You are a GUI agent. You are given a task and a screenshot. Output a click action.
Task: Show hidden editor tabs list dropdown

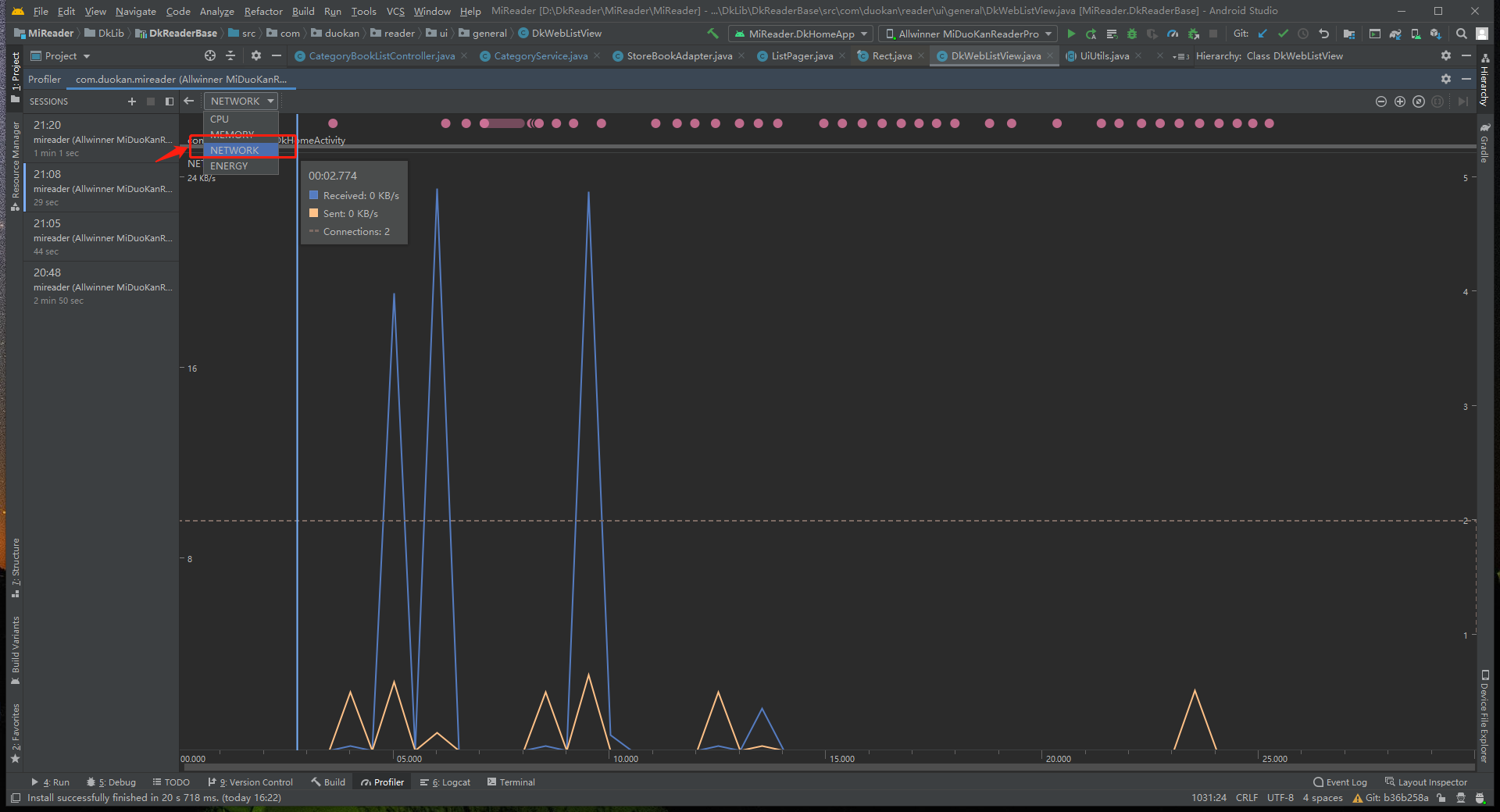(x=1180, y=56)
